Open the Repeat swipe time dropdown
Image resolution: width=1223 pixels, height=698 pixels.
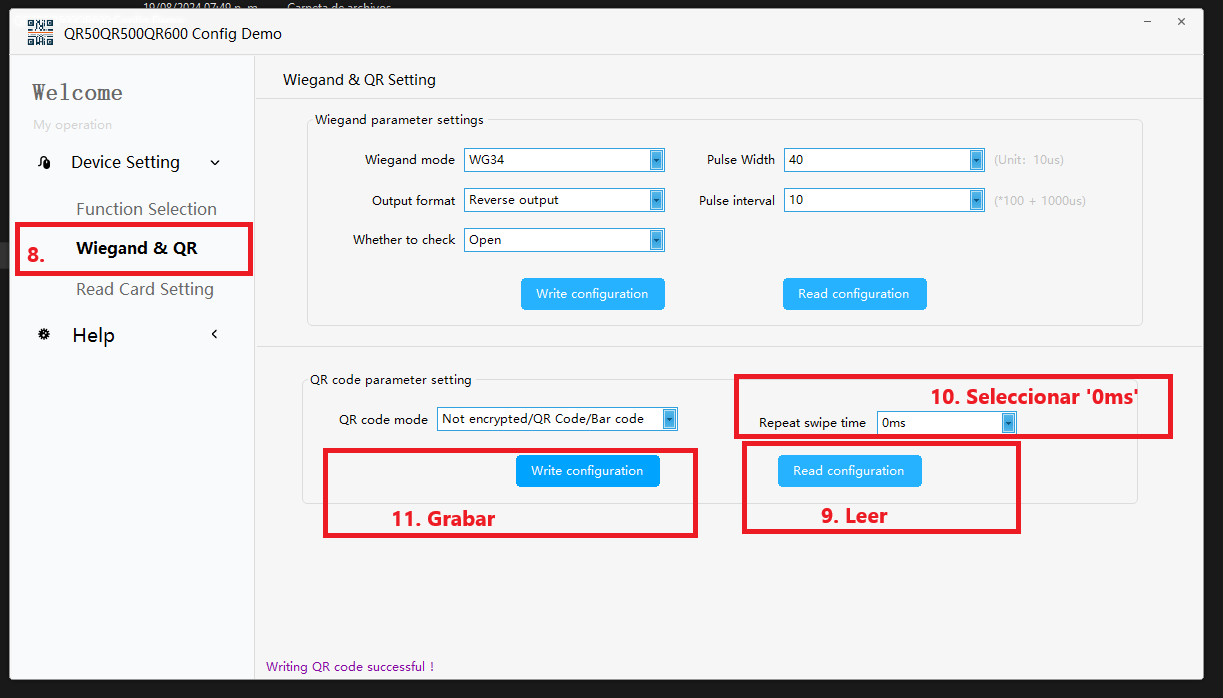(1008, 423)
